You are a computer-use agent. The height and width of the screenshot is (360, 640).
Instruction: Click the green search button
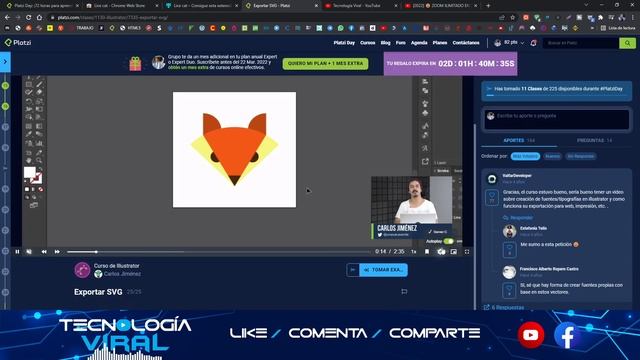pos(627,43)
